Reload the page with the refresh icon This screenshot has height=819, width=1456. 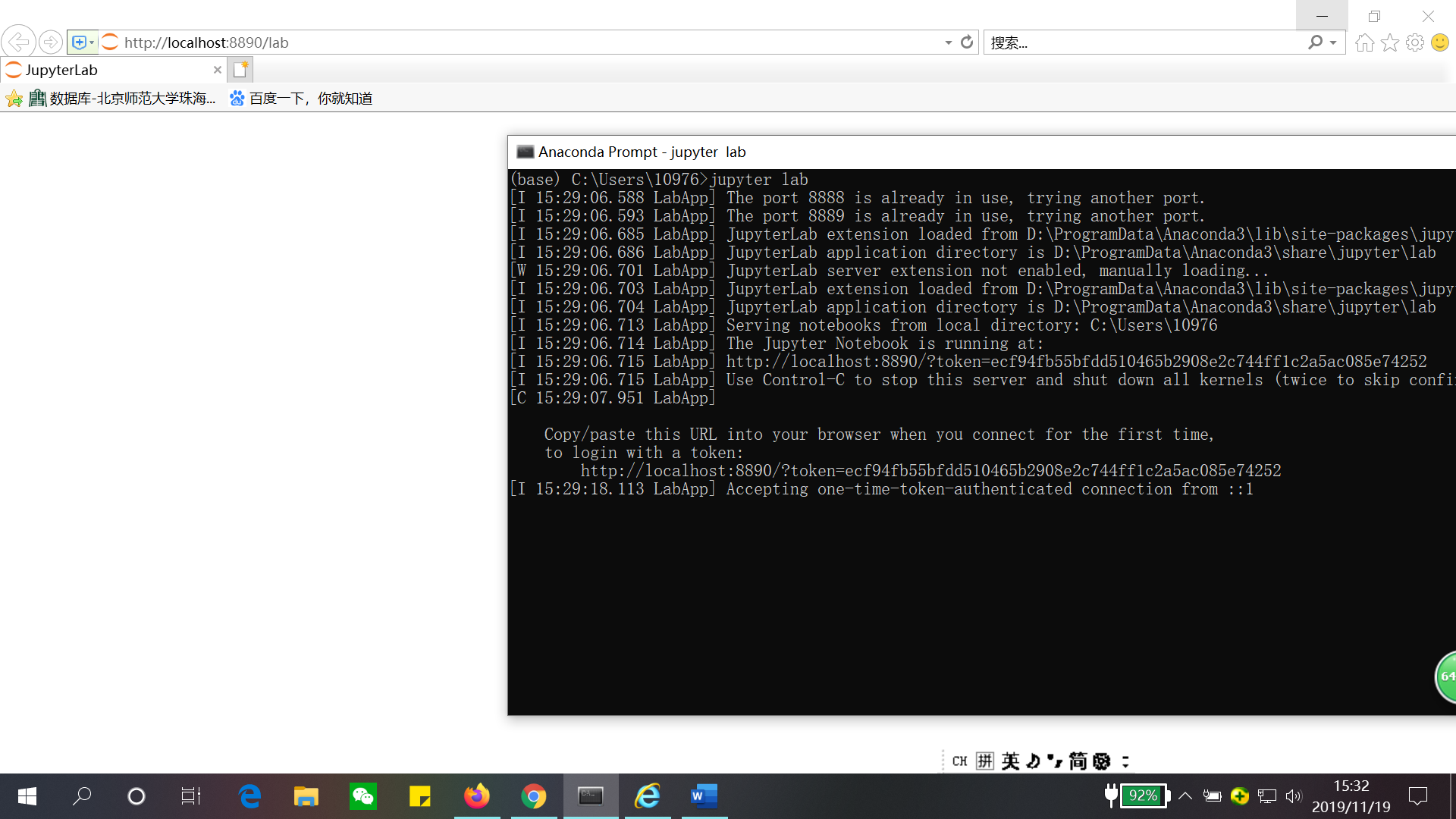point(966,42)
